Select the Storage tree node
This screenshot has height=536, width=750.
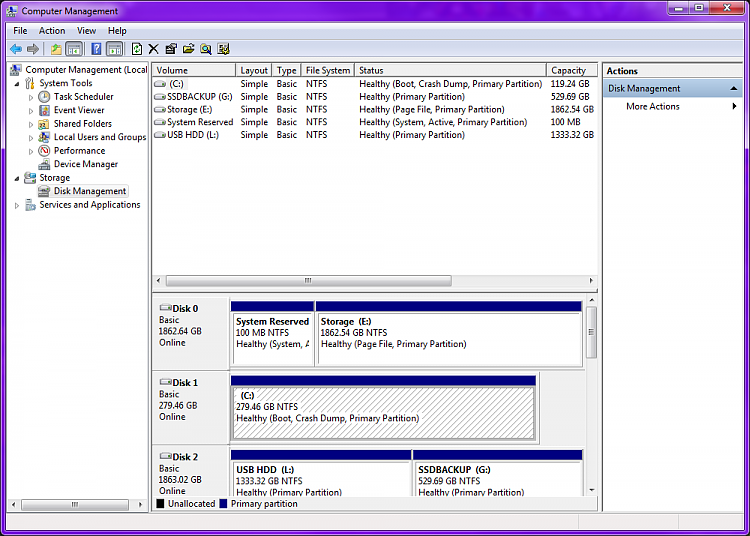click(55, 177)
